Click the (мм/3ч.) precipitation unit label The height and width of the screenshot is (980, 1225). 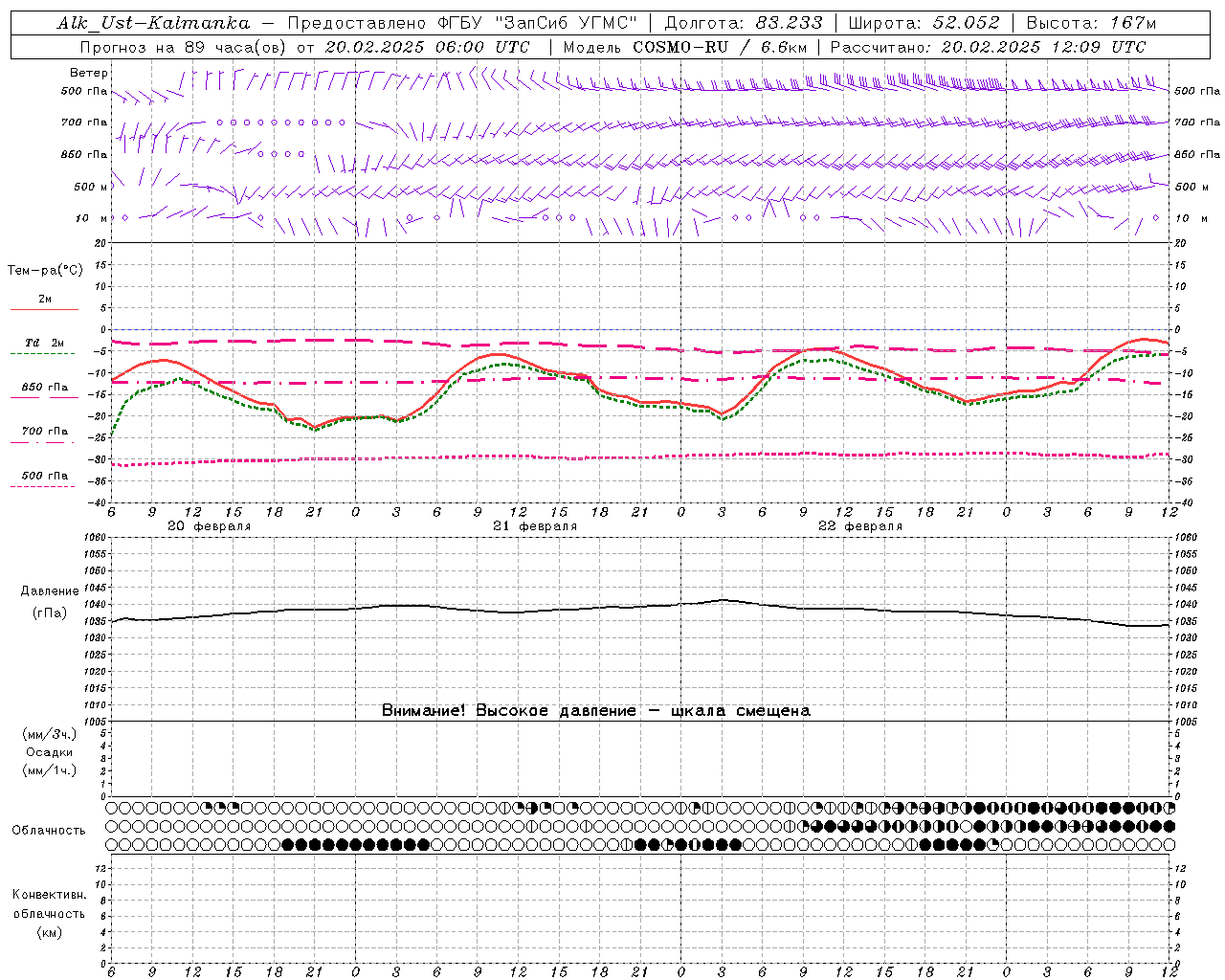coord(50,734)
